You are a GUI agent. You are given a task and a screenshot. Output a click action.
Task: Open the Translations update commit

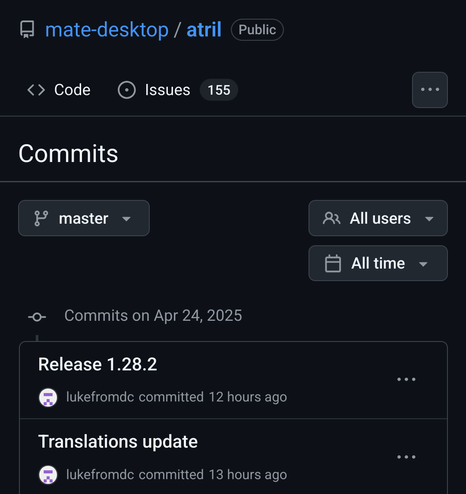point(118,442)
